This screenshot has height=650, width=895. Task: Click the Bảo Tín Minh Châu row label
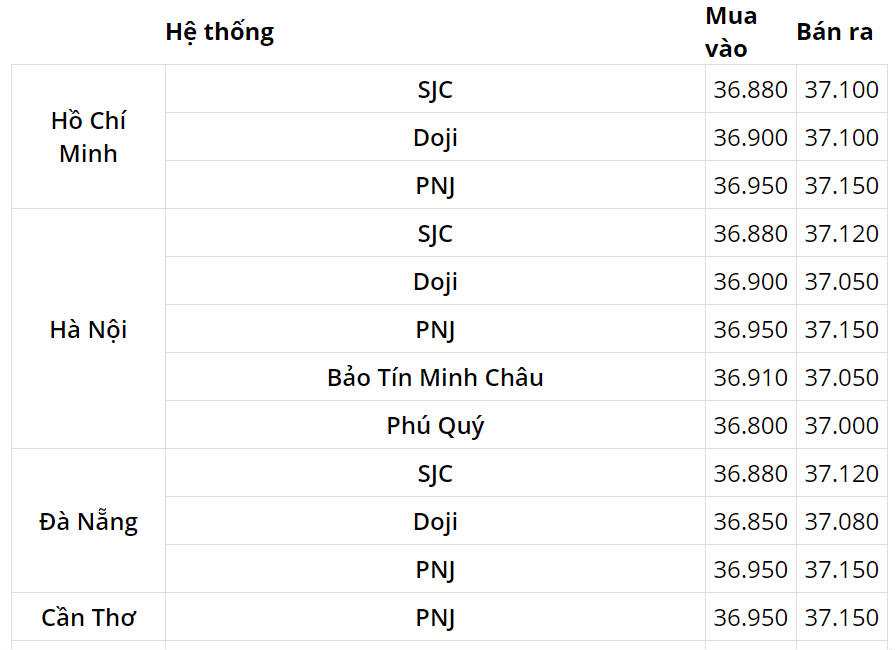click(435, 377)
